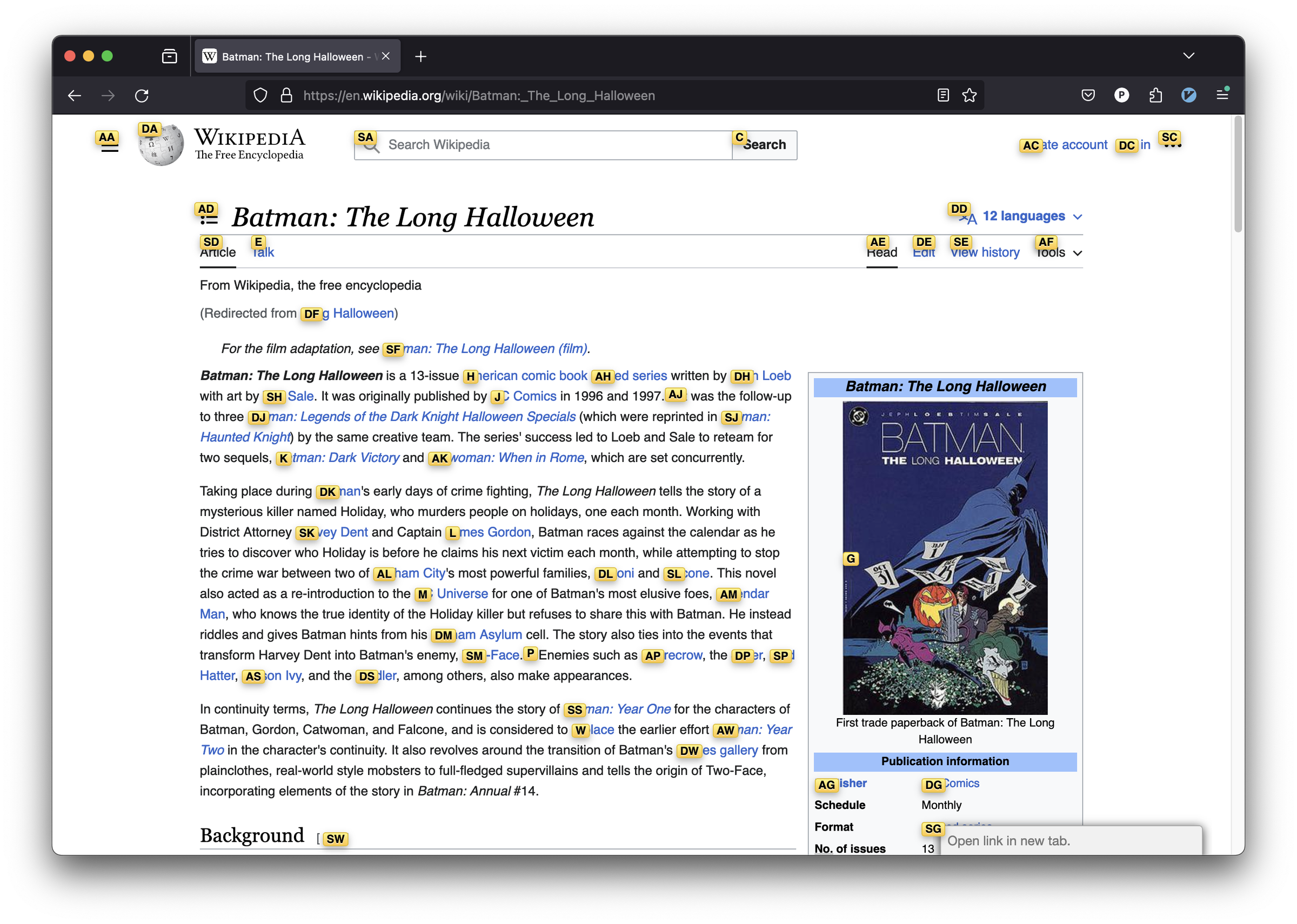Open the tracking protection shield icon
This screenshot has height=924, width=1297.
coord(260,96)
